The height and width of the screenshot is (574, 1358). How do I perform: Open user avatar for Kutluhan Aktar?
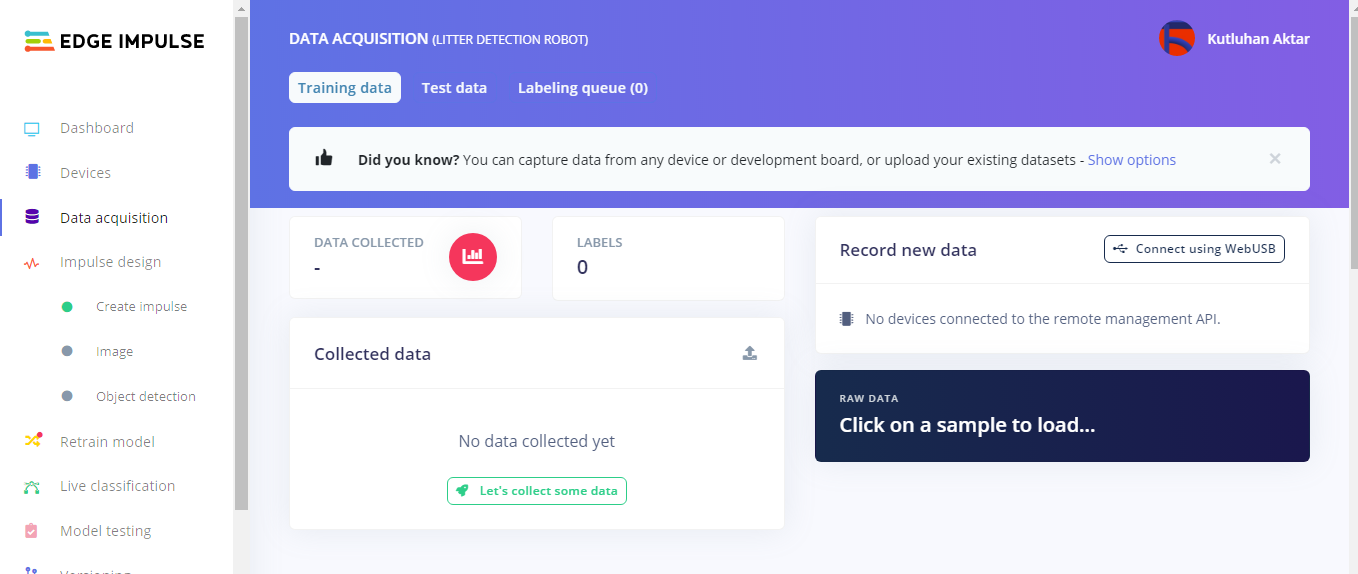tap(1176, 39)
